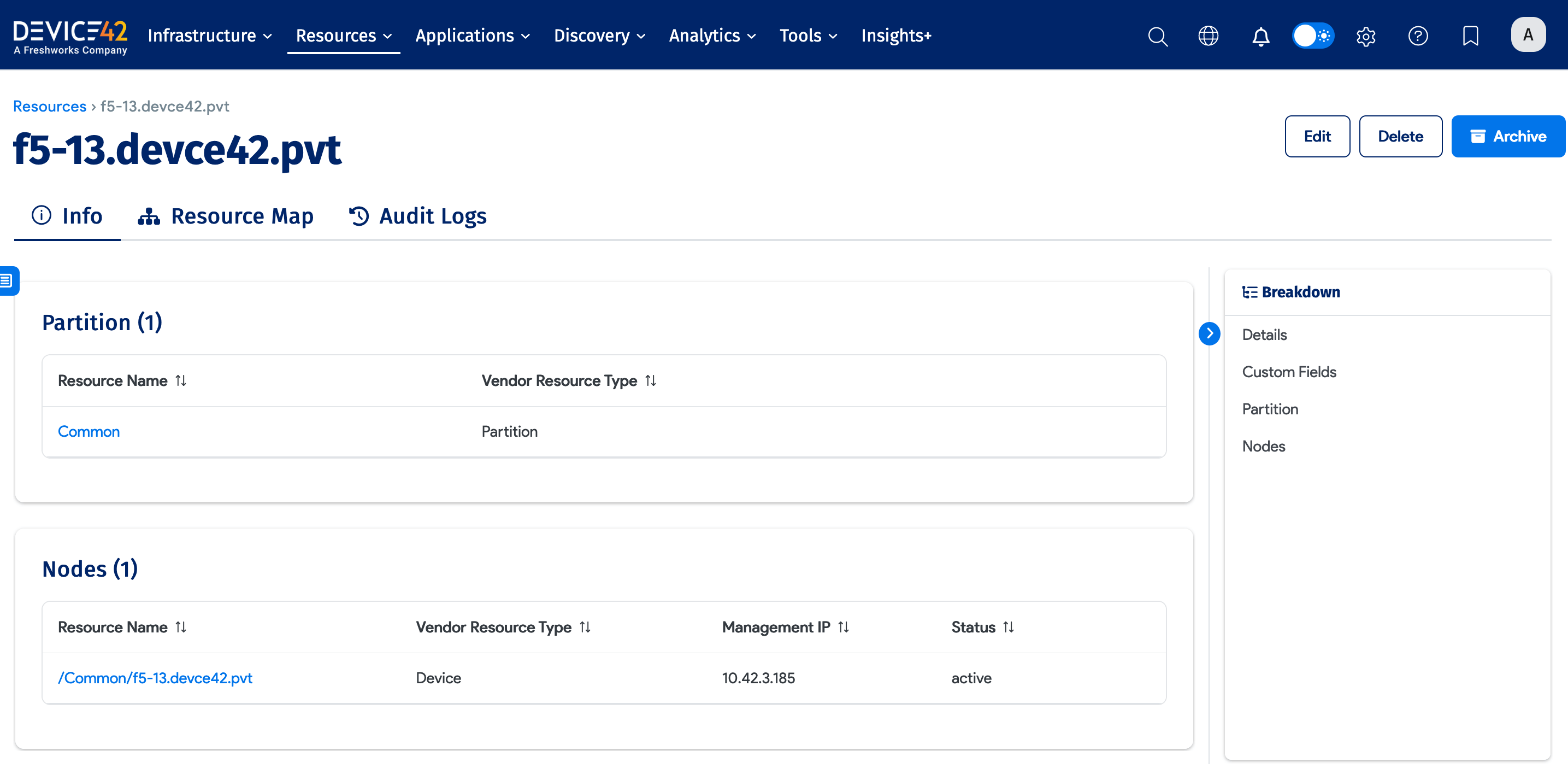This screenshot has width=1568, height=774.
Task: Open the help question mark icon
Action: pos(1418,36)
